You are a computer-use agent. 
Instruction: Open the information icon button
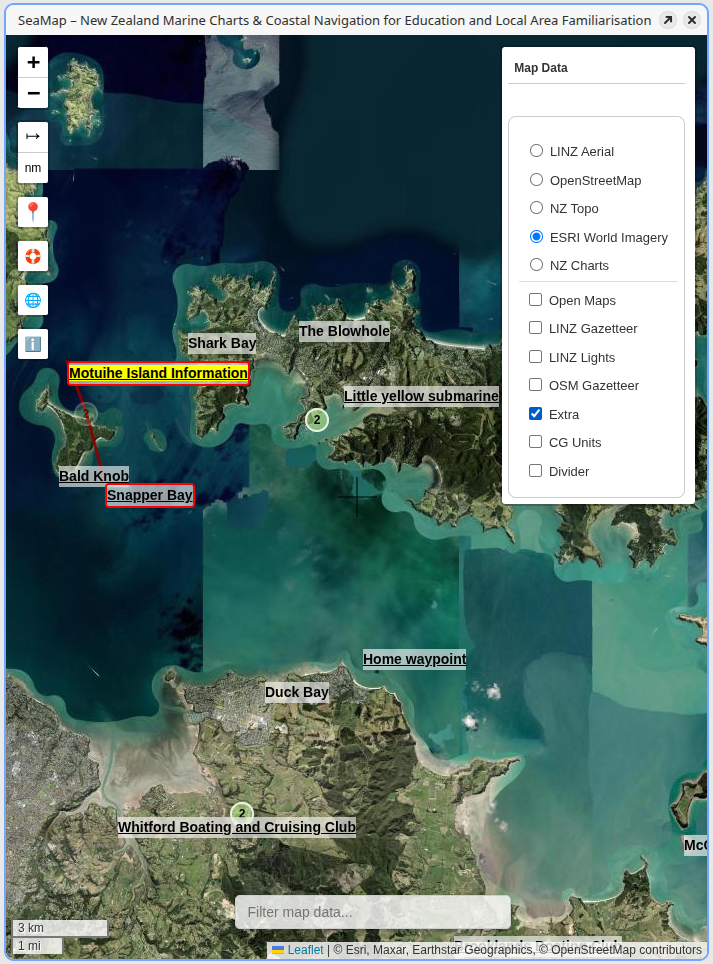33,344
